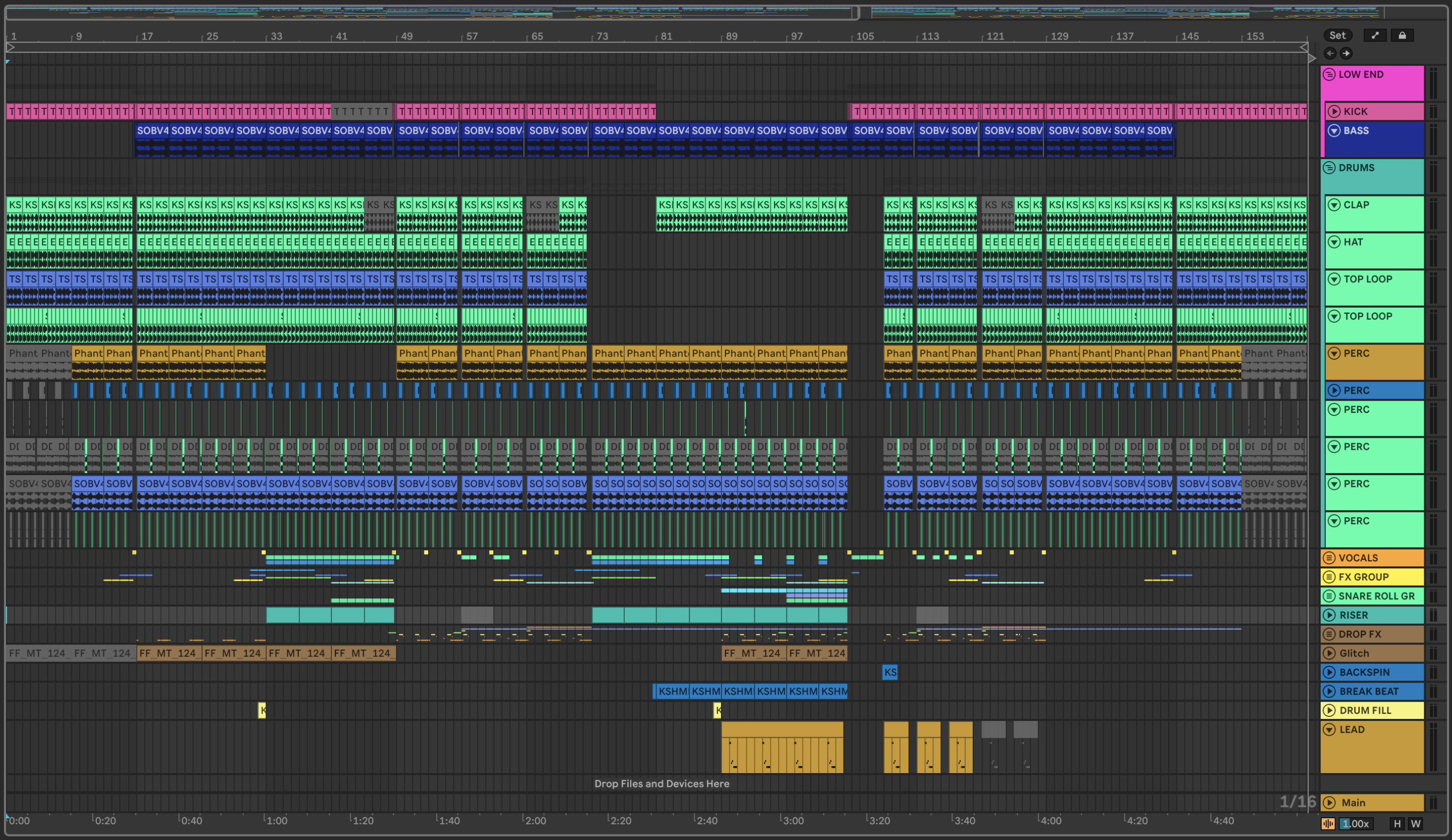The image size is (1452, 840).
Task: Expand the BACKSPIN track
Action: click(1329, 672)
